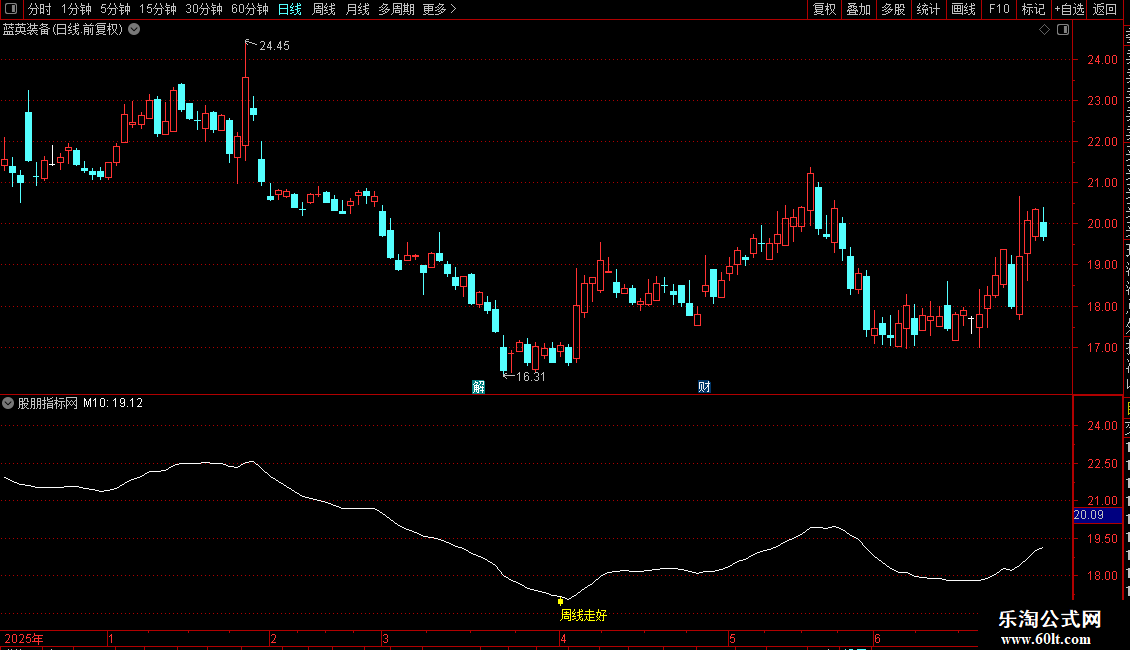Switch to 月线 monthly chart

[357, 9]
